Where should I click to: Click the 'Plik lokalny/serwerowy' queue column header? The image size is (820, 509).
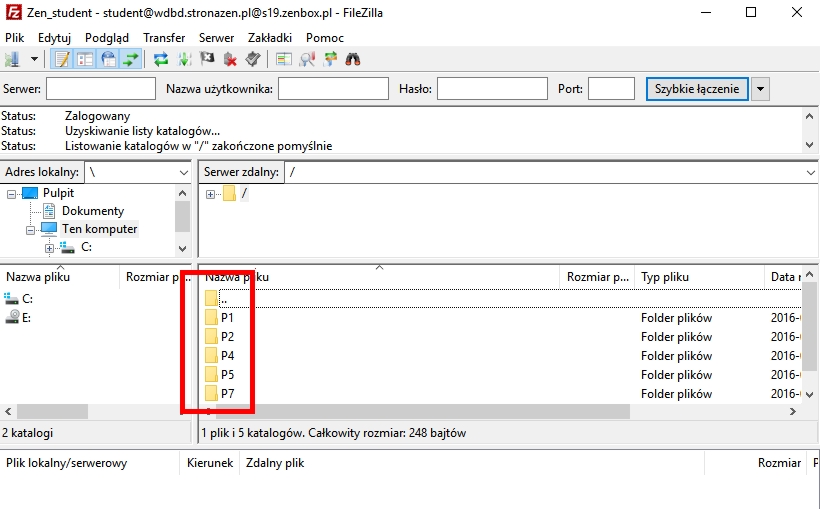tap(66, 463)
